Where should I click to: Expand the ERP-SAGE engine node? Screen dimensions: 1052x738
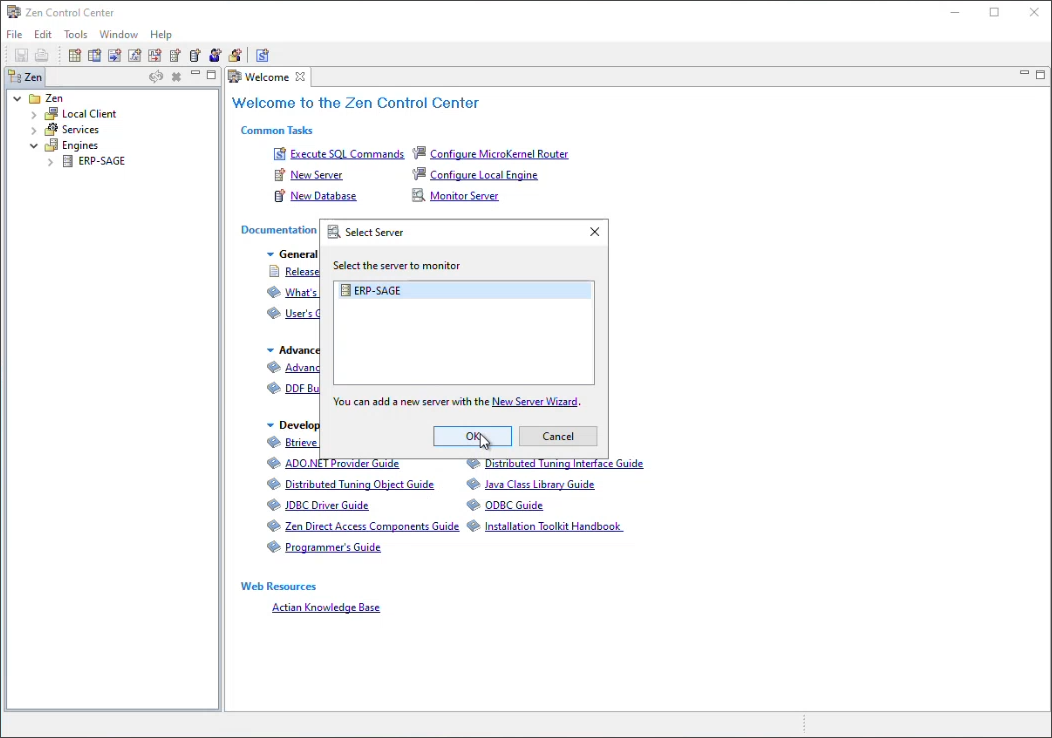pyautogui.click(x=50, y=162)
